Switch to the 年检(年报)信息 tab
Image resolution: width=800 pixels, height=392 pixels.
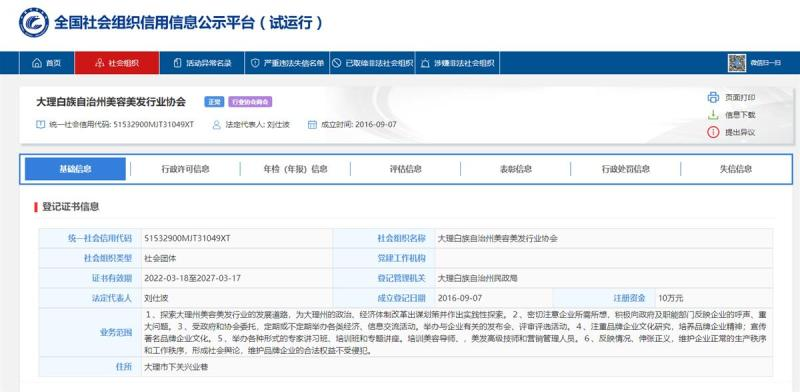(295, 169)
